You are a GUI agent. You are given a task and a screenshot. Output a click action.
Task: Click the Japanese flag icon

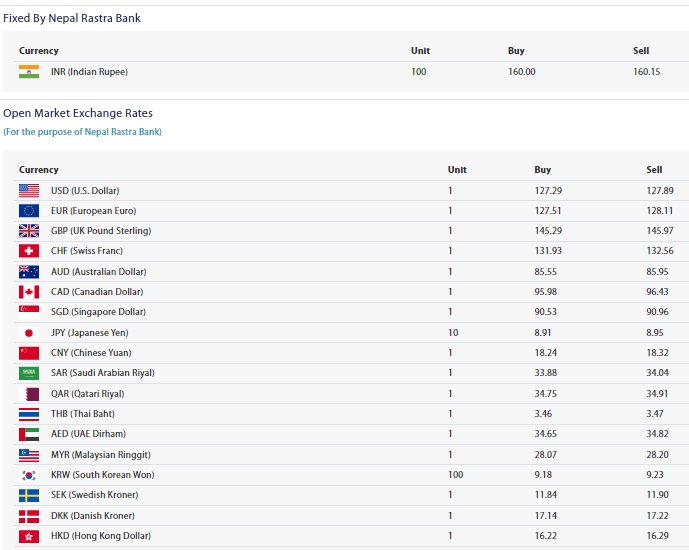pos(29,333)
